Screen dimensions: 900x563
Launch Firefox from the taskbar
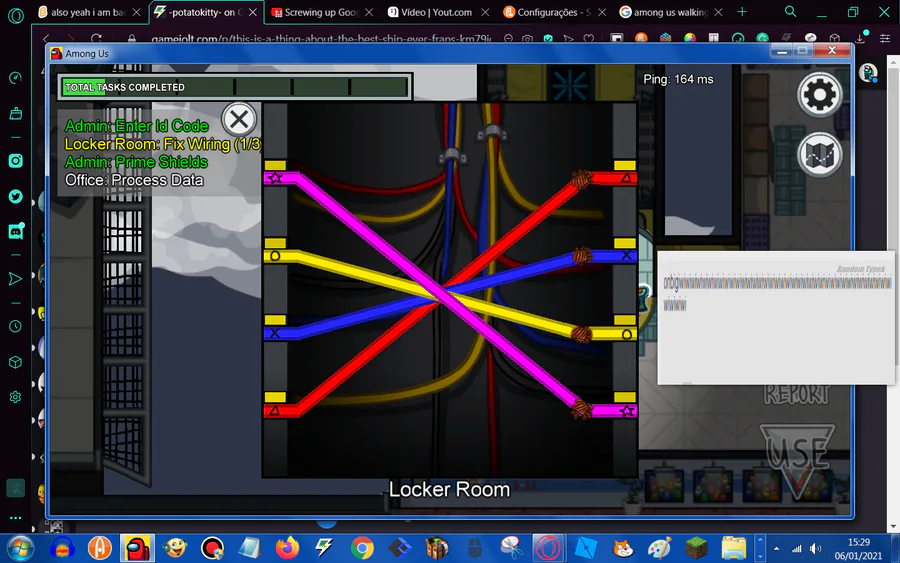287,549
